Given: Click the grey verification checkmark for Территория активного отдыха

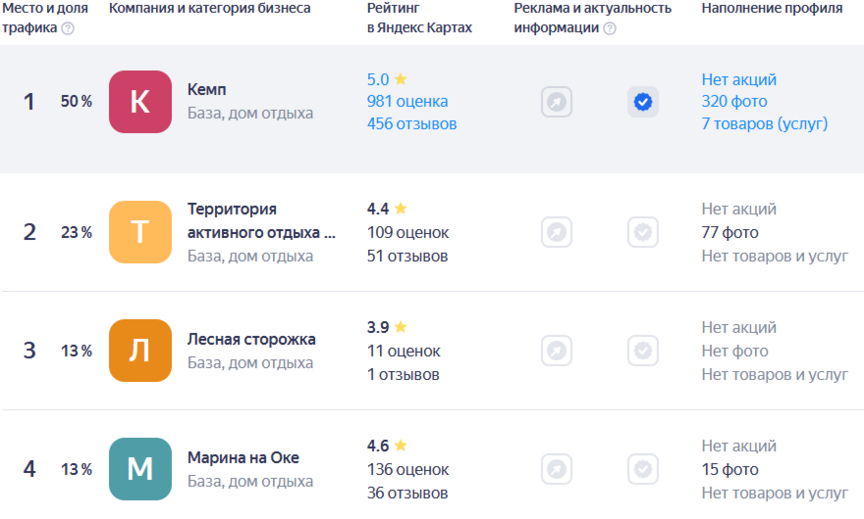Looking at the screenshot, I should click(x=643, y=232).
